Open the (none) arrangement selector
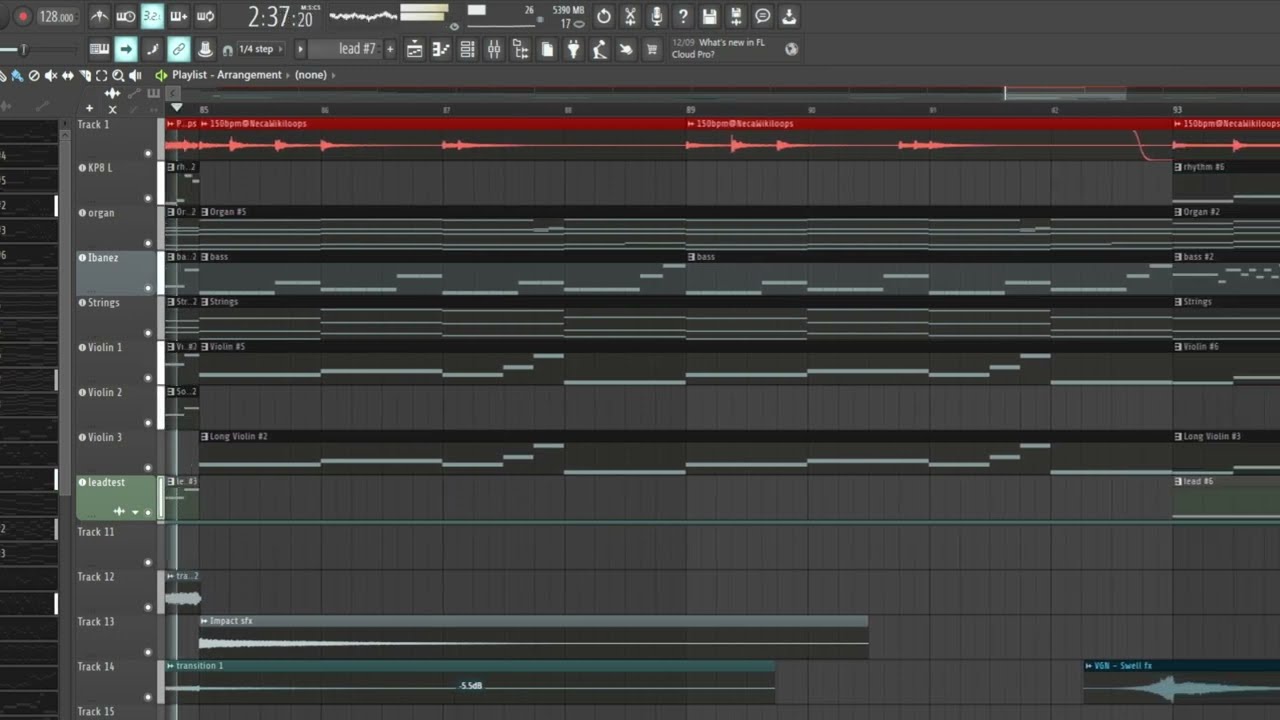This screenshot has width=1280, height=720. click(x=311, y=75)
